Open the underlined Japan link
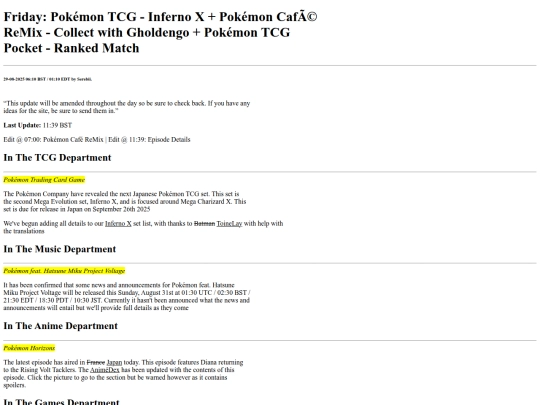 point(114,362)
